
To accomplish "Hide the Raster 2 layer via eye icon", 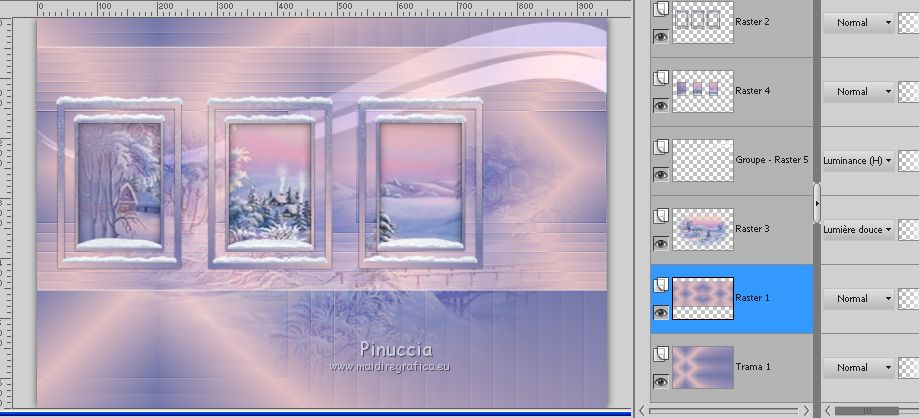I will [661, 37].
